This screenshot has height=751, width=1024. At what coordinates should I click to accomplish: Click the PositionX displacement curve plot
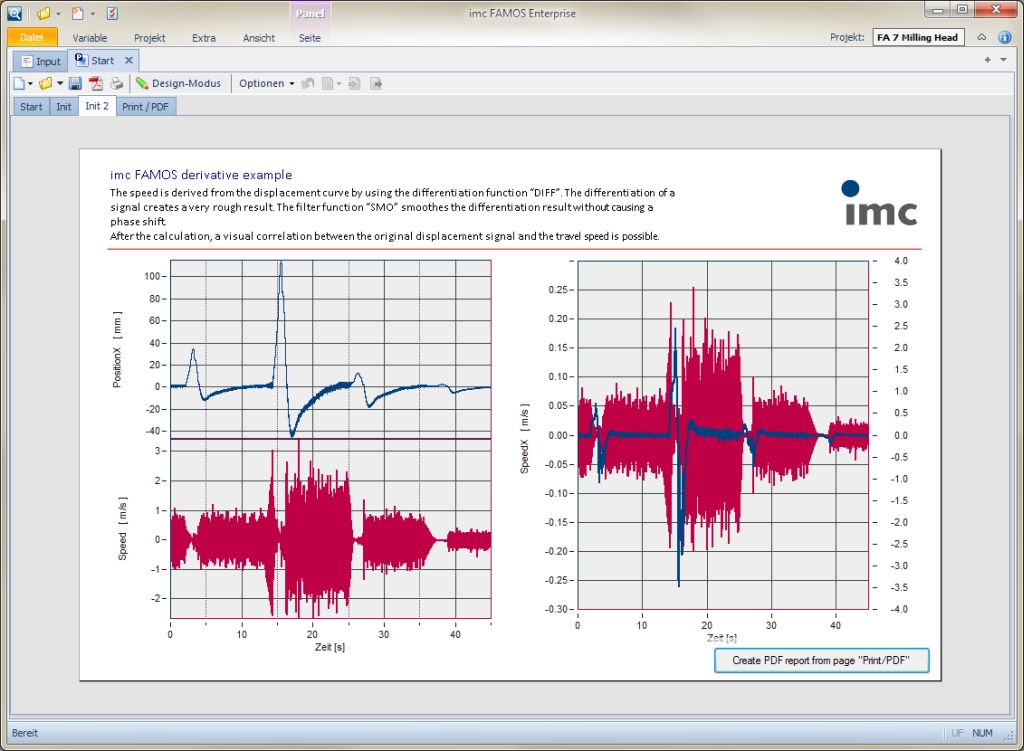[330, 349]
